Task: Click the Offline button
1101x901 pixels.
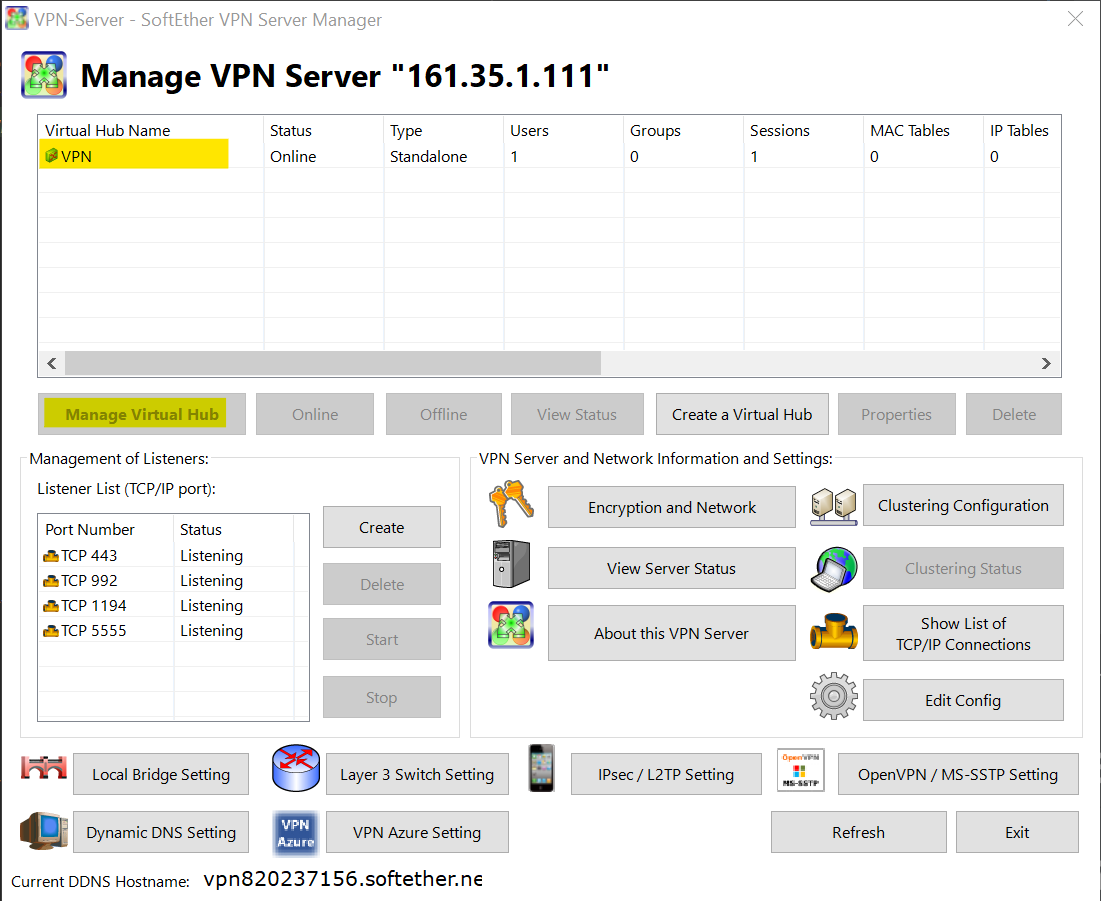Action: pyautogui.click(x=444, y=414)
